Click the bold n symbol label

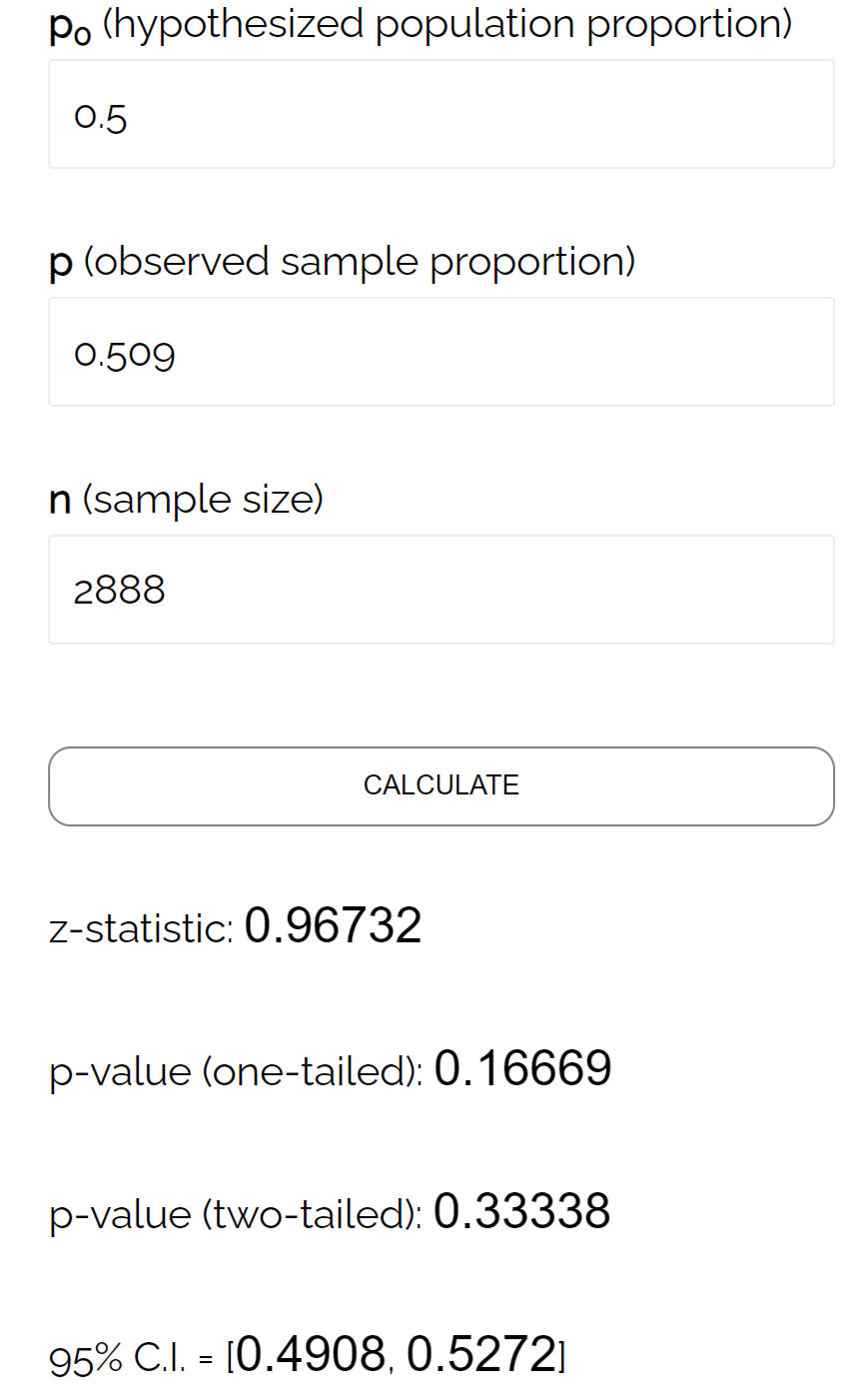[60, 500]
